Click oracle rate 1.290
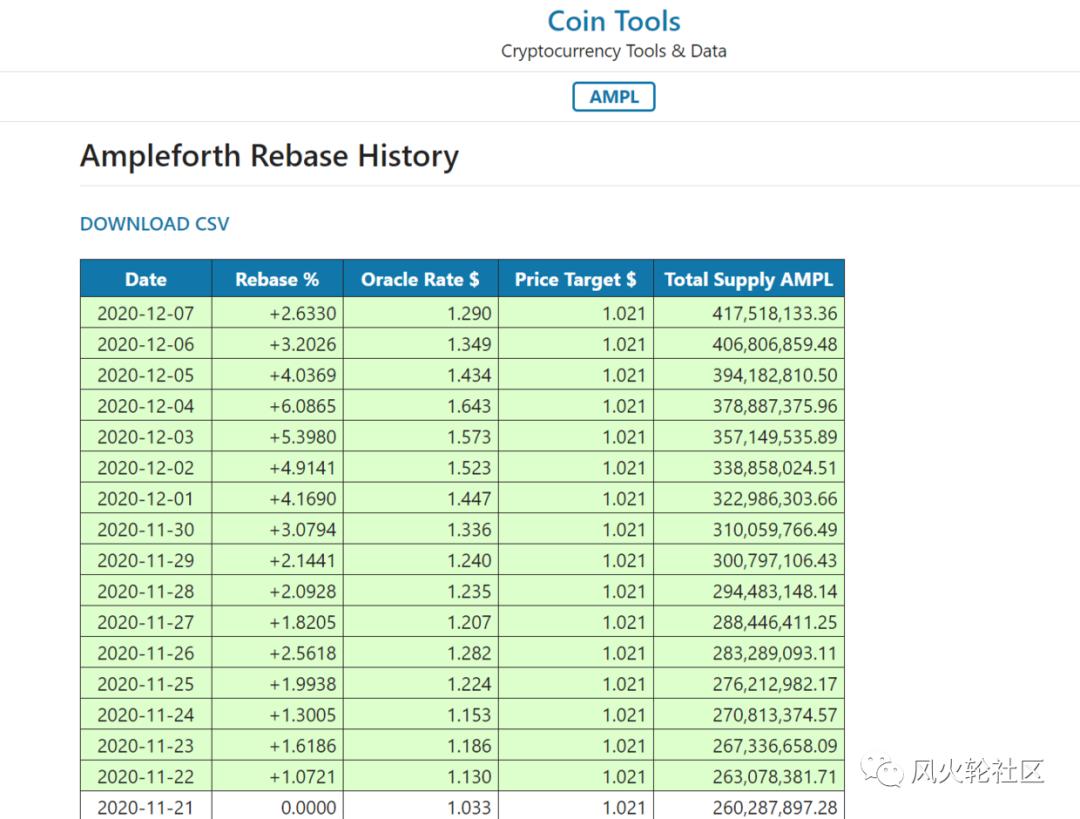The image size is (1080, 819). coord(469,313)
